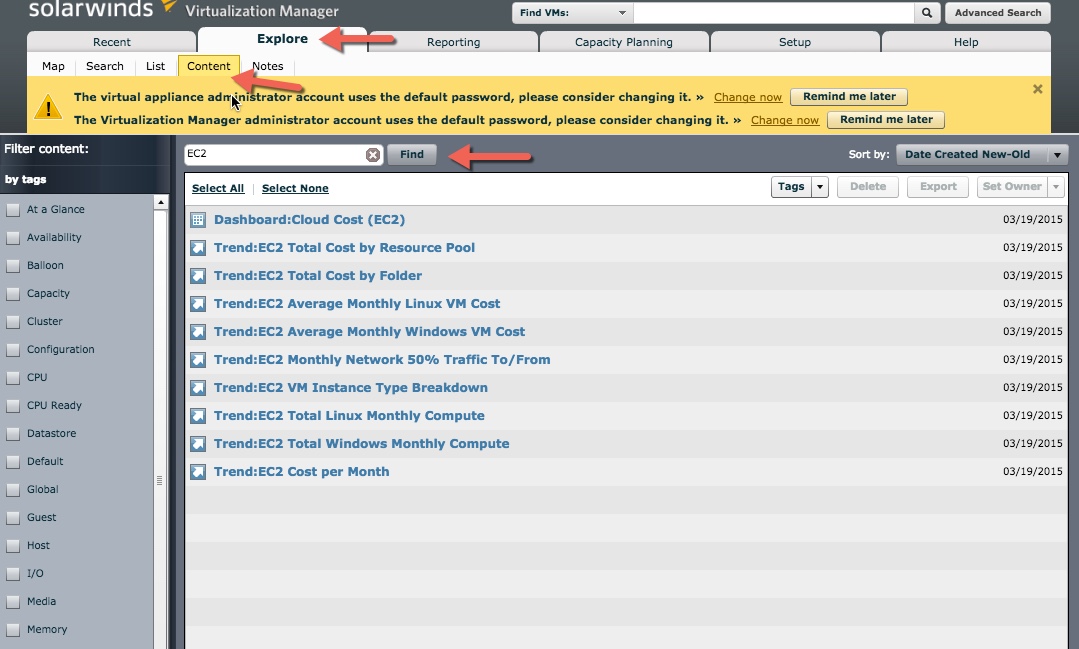The width and height of the screenshot is (1079, 649).
Task: Click into the Find VMs search input
Action: click(773, 12)
